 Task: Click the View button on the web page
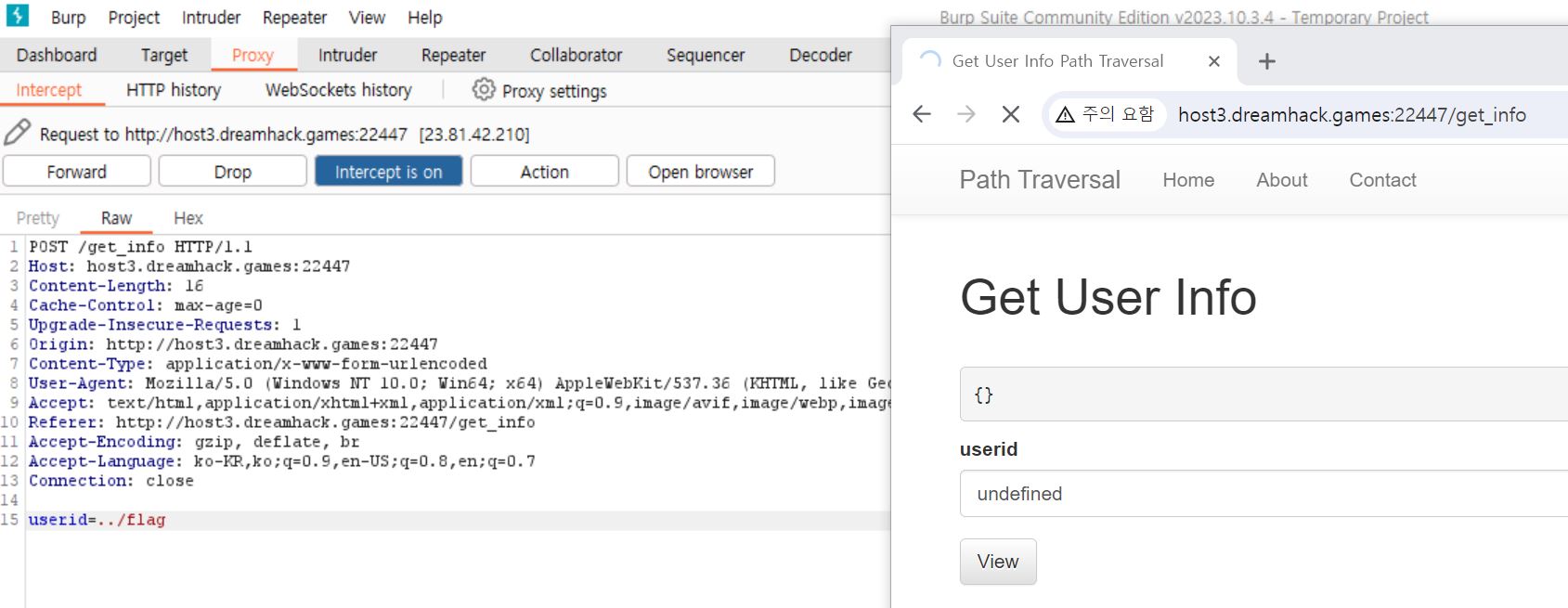tap(998, 562)
